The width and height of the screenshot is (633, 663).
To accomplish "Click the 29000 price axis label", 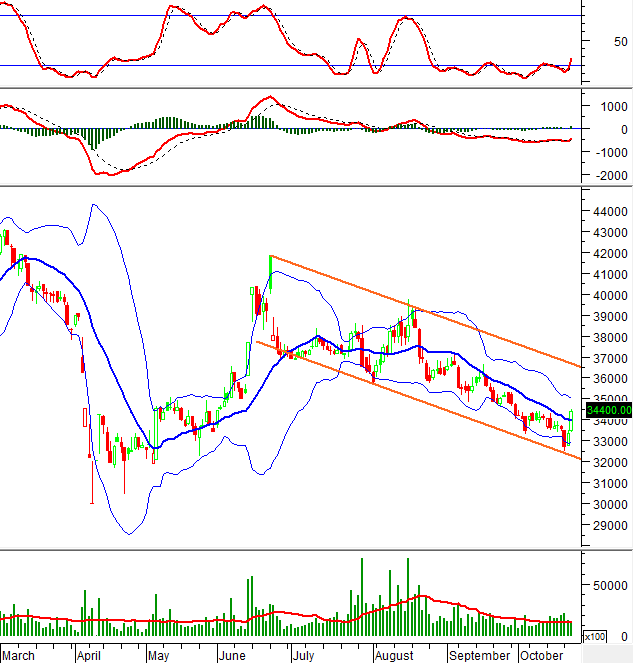I will 606,525.
